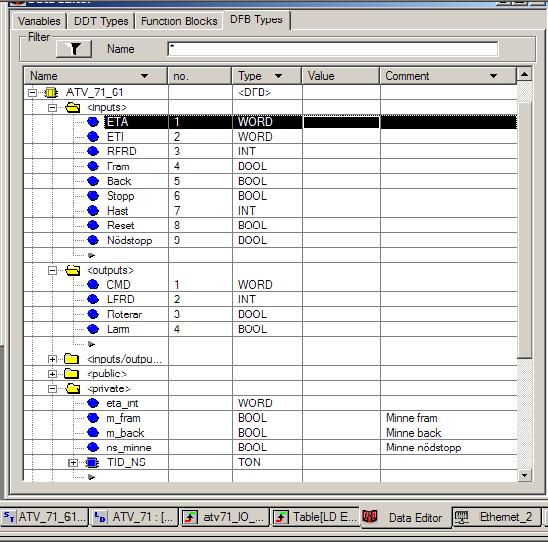
Task: Collapse the private folder
Action: (x=52, y=388)
